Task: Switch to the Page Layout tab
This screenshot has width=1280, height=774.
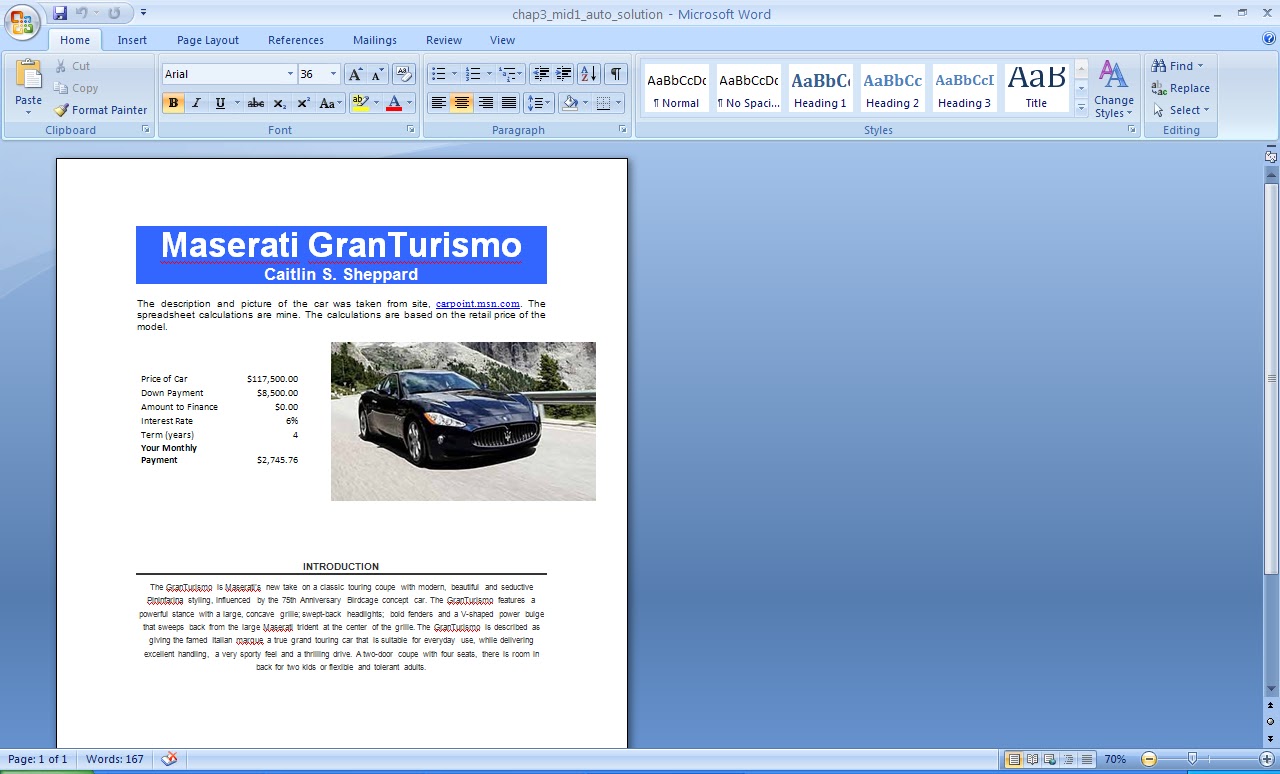Action: (x=208, y=40)
